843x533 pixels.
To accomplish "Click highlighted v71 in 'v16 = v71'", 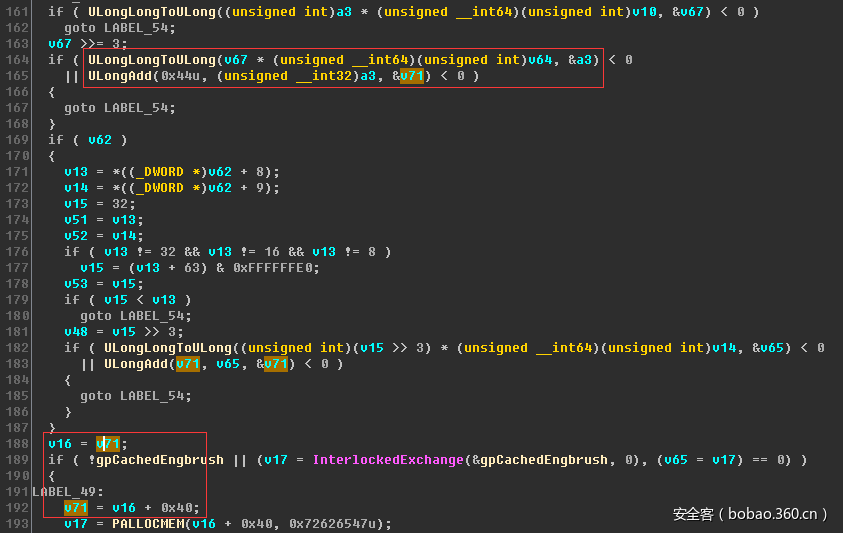I will [107, 444].
